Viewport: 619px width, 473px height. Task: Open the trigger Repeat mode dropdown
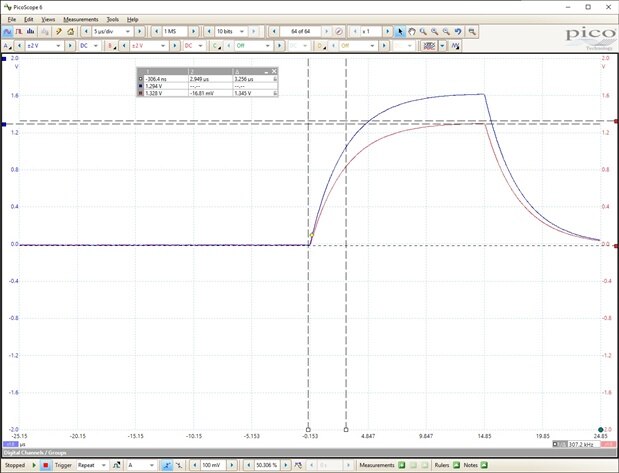coord(93,465)
